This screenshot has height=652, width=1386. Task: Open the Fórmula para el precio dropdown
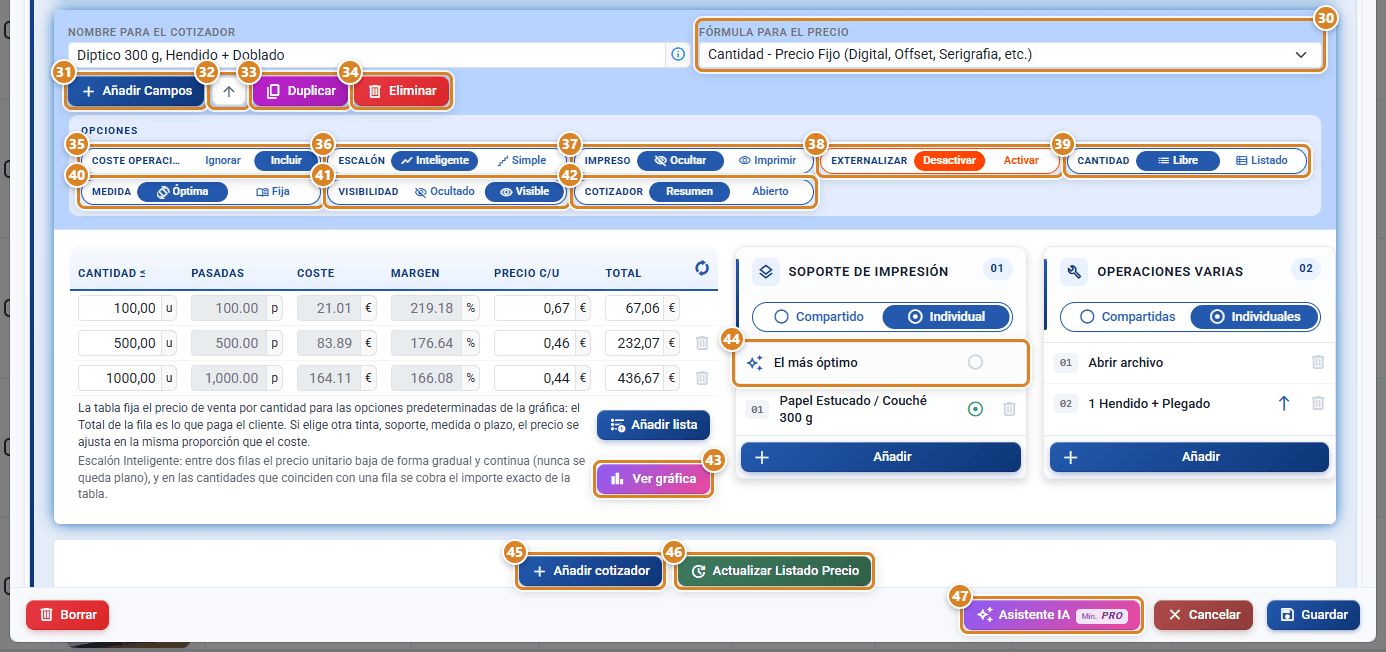point(1010,54)
